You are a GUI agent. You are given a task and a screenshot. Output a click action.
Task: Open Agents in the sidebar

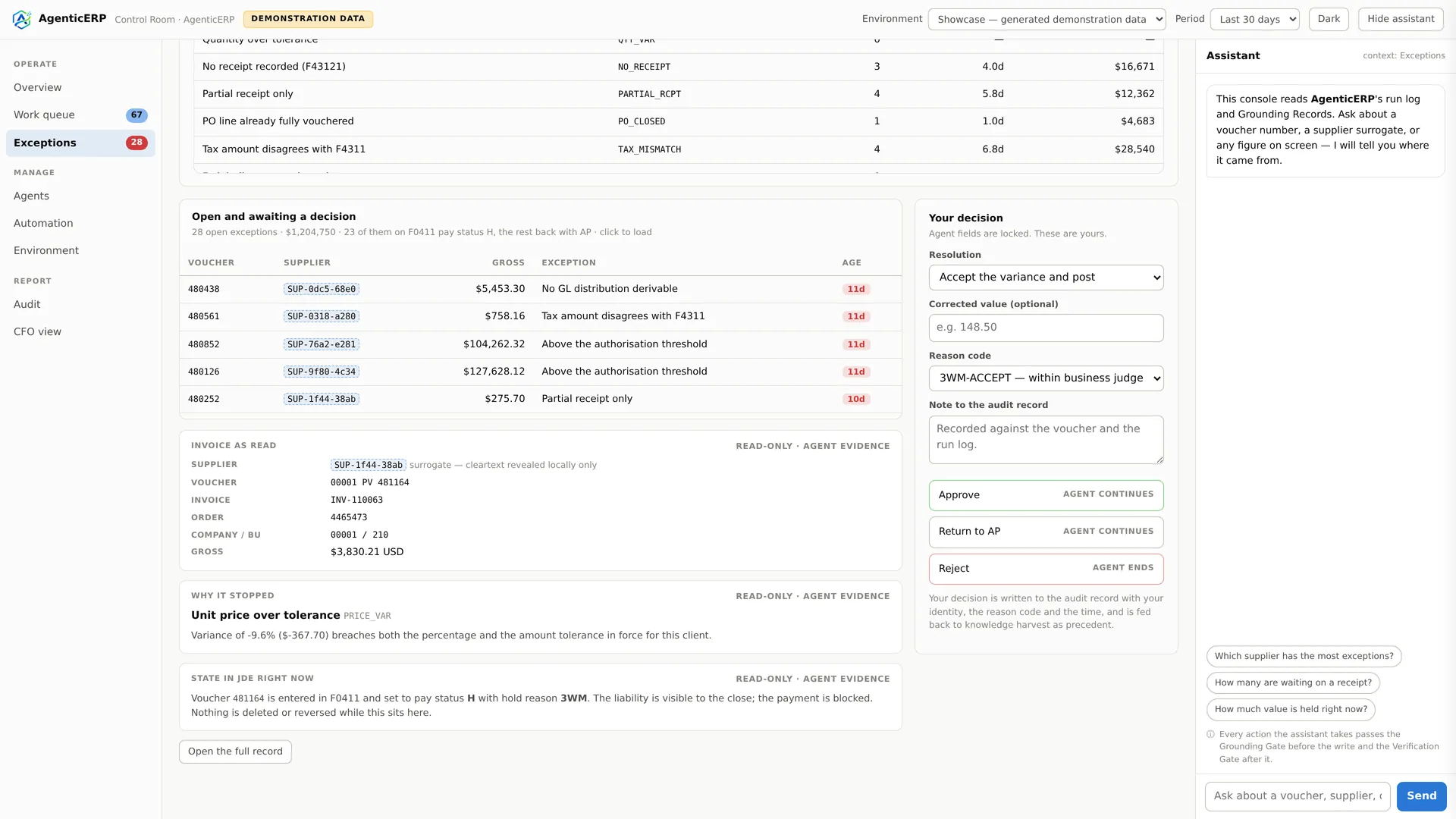[x=80, y=196]
